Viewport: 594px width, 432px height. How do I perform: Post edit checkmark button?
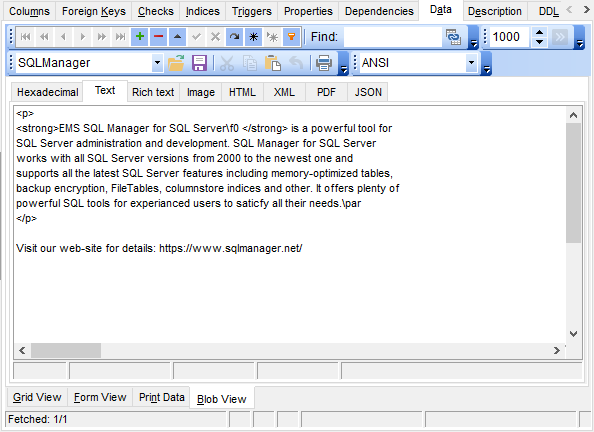[x=196, y=37]
